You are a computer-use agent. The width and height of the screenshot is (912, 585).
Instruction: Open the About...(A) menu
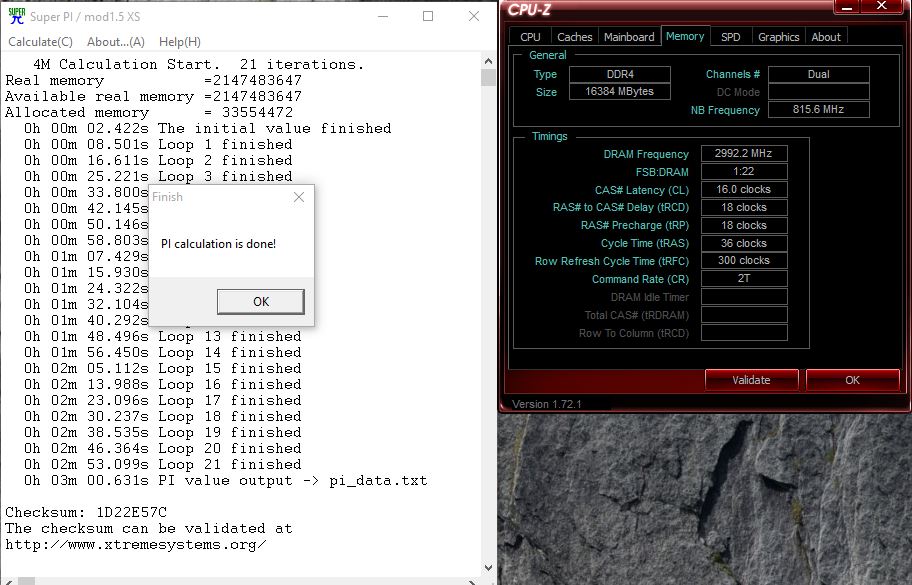pos(116,42)
